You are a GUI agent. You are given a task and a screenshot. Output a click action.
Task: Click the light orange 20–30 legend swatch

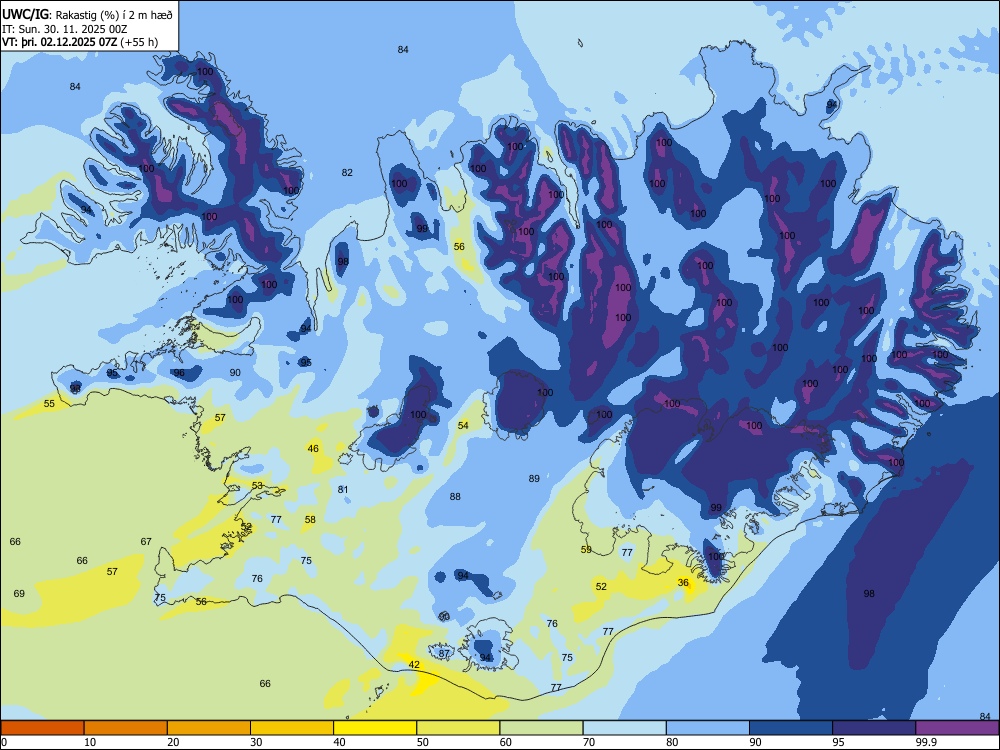pyautogui.click(x=209, y=728)
